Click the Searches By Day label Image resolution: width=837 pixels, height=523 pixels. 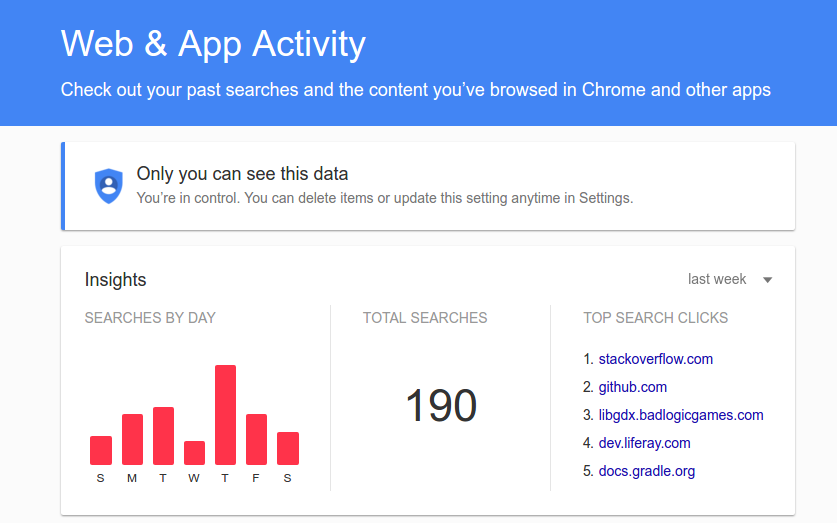[150, 318]
